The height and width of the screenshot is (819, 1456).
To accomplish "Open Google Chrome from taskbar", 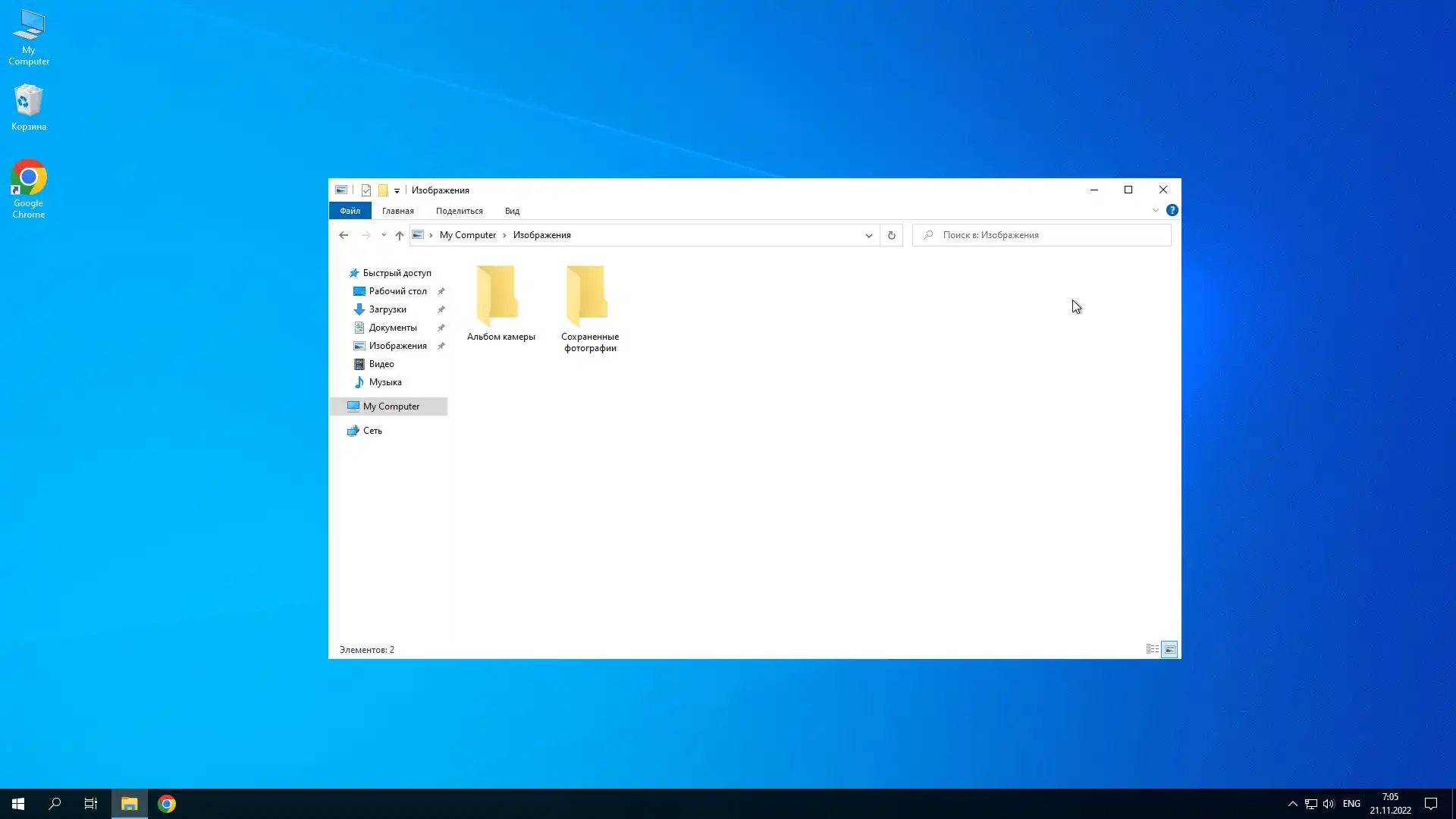I will 167,804.
